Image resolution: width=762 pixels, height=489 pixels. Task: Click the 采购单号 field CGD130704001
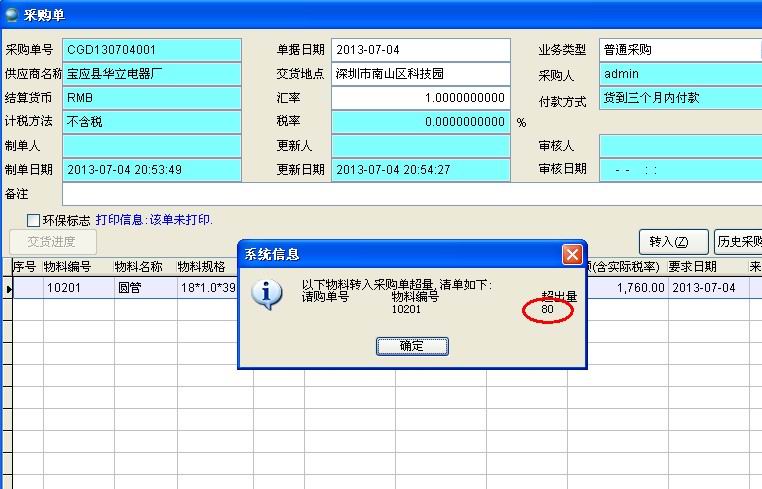click(152, 50)
